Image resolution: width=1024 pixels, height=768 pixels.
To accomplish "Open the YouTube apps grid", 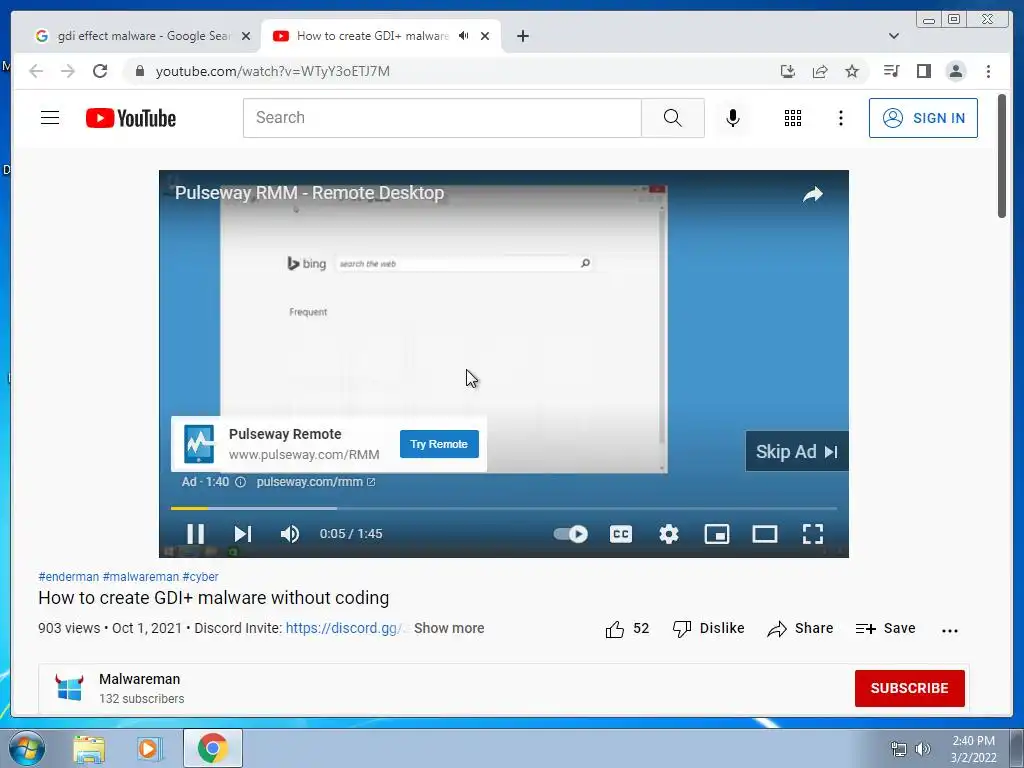I will (x=793, y=118).
